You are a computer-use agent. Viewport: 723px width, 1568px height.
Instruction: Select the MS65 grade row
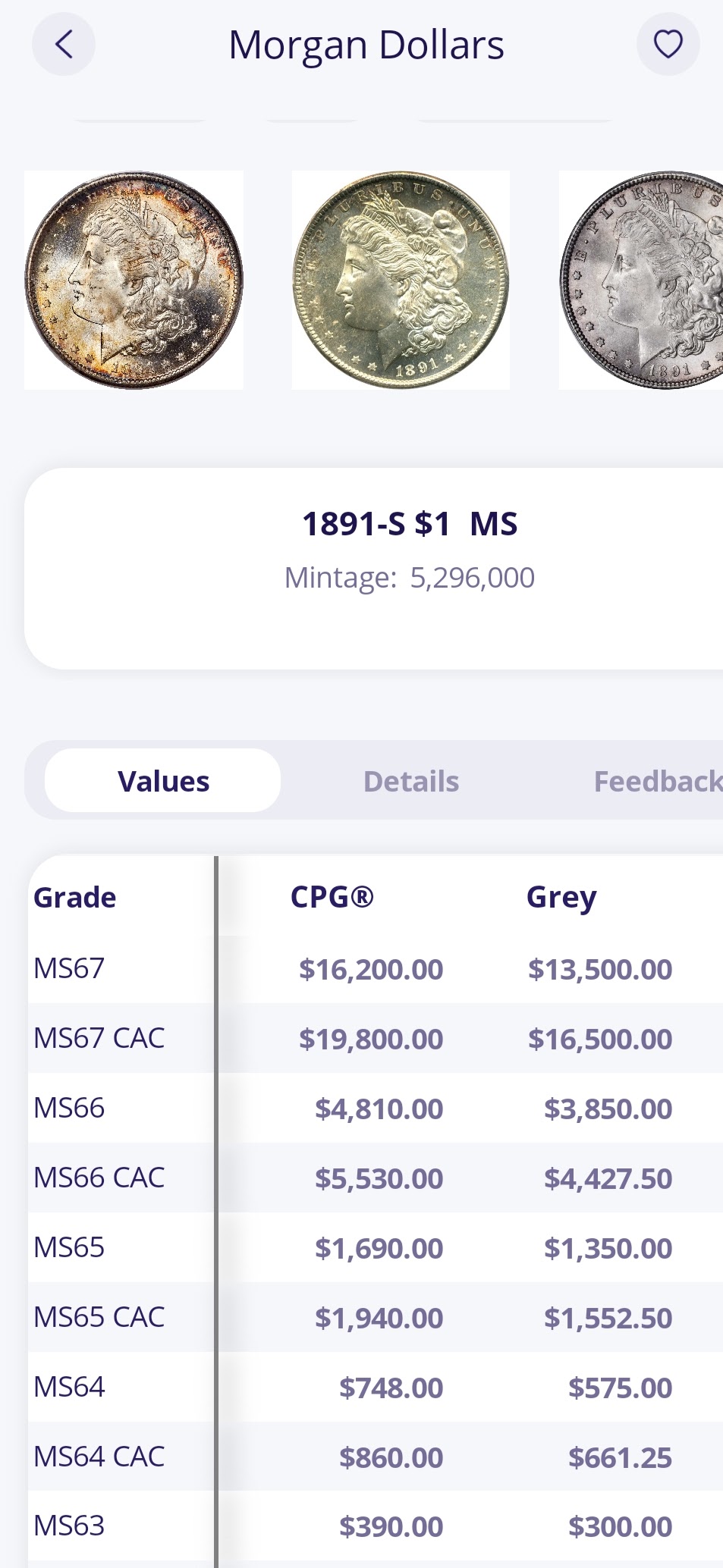pyautogui.click(x=69, y=1247)
